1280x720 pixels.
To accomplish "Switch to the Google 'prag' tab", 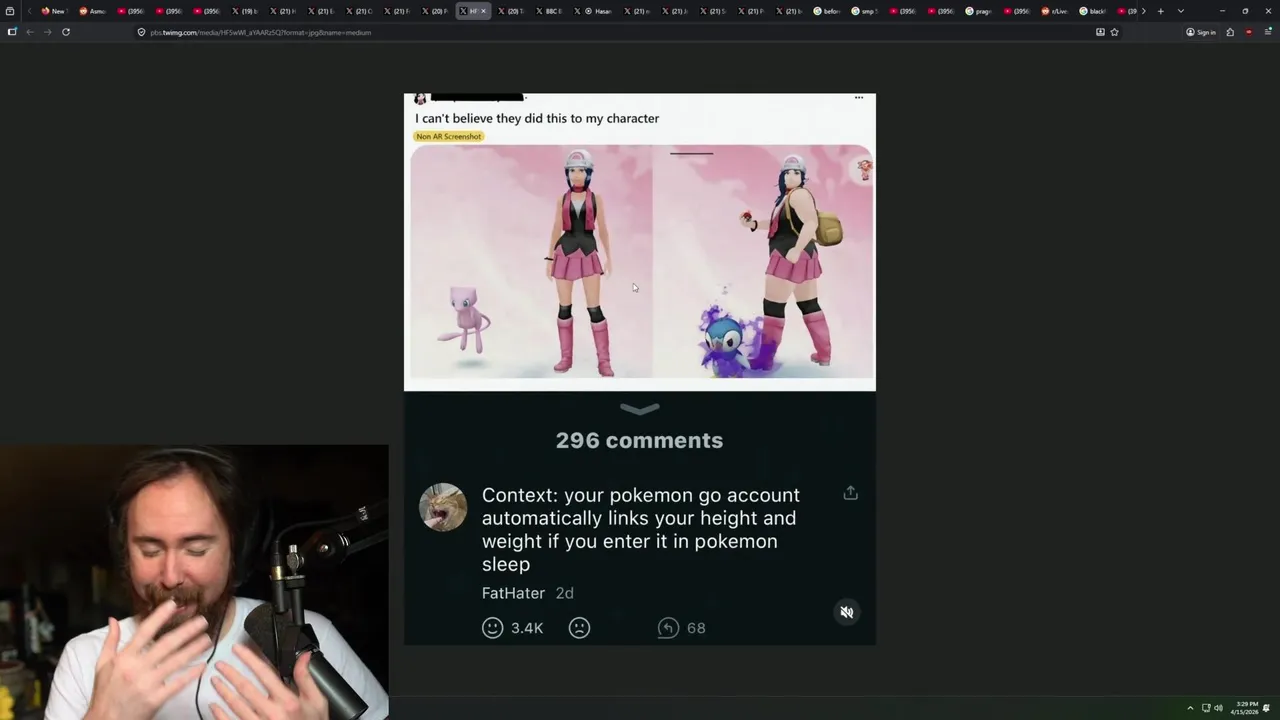I will 978,11.
